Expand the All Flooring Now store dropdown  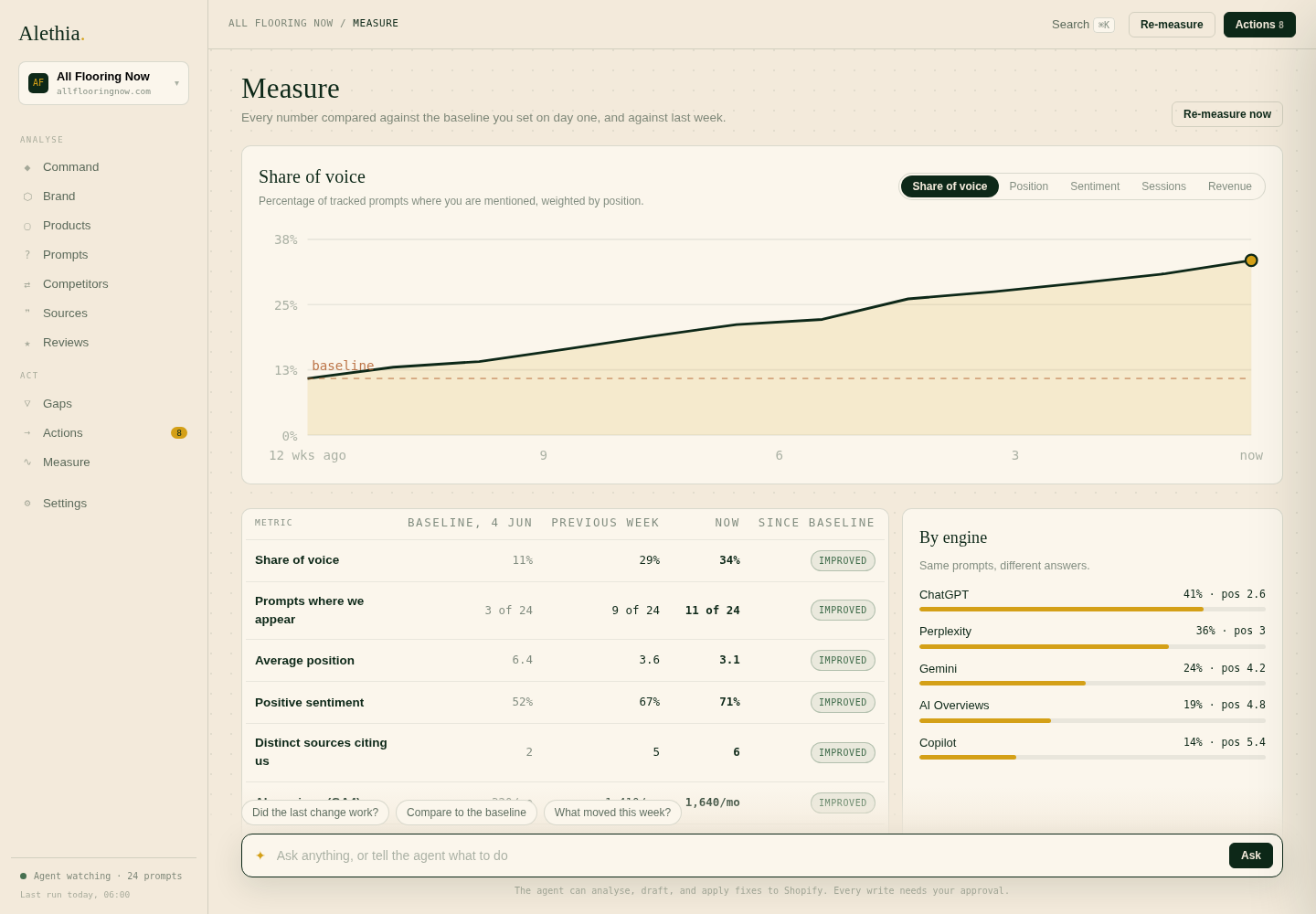[103, 83]
